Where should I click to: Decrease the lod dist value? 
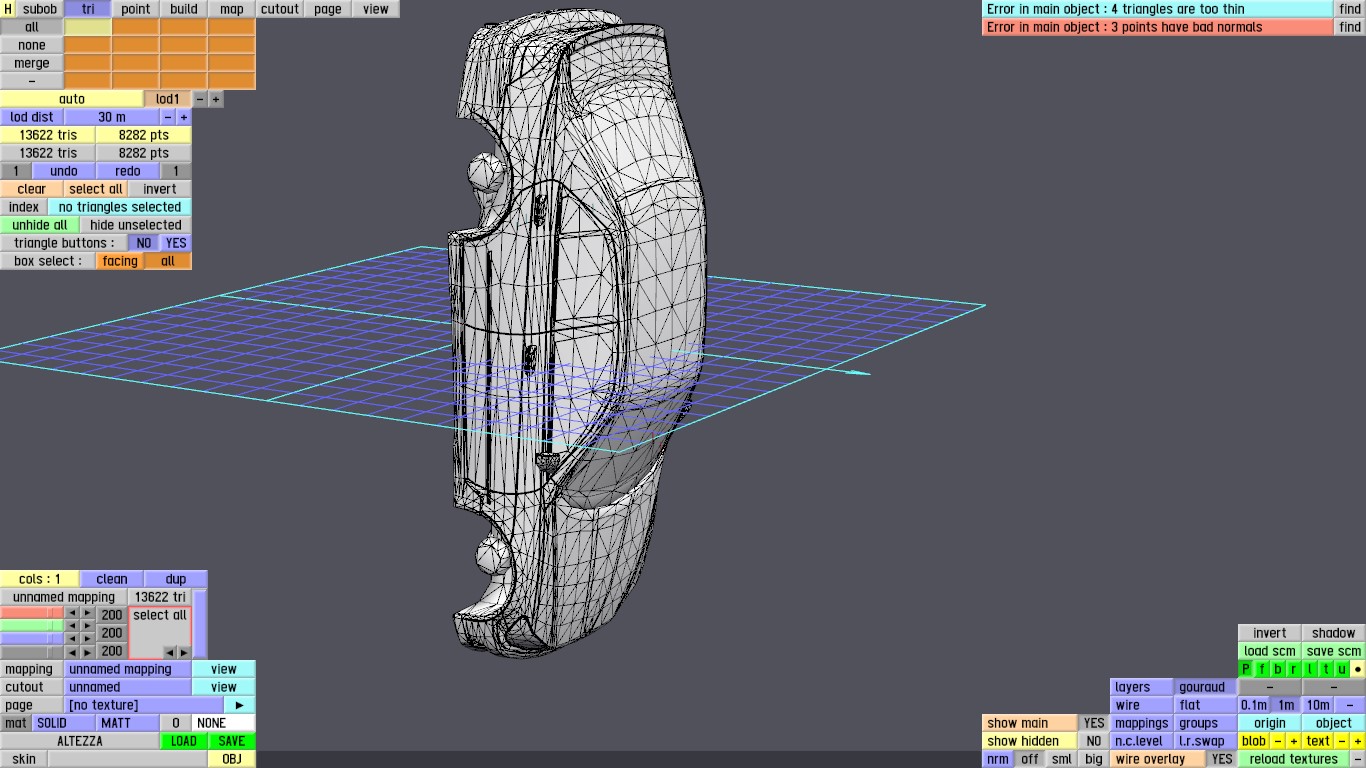[168, 117]
